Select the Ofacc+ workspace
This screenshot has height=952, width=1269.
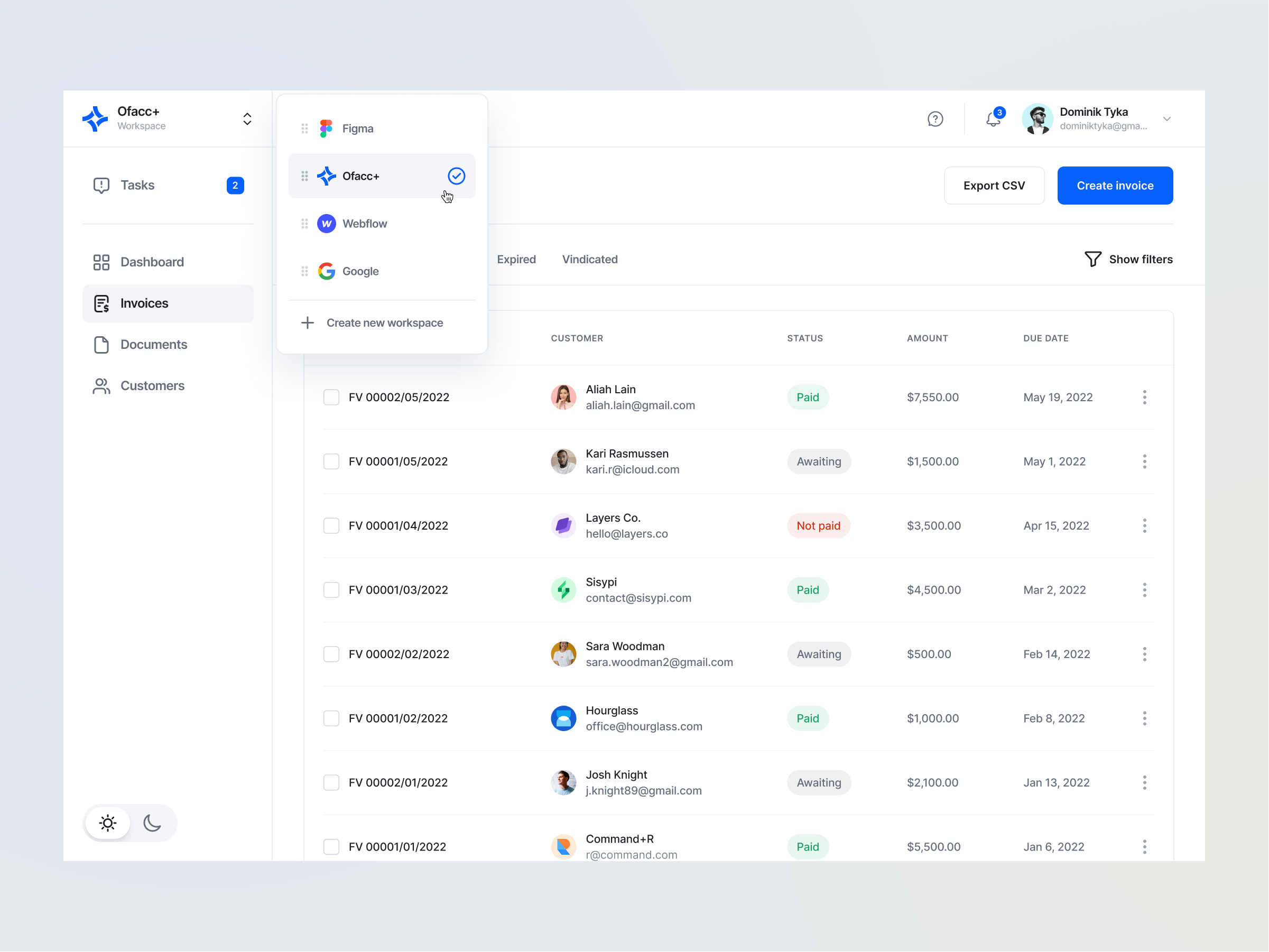pos(382,175)
